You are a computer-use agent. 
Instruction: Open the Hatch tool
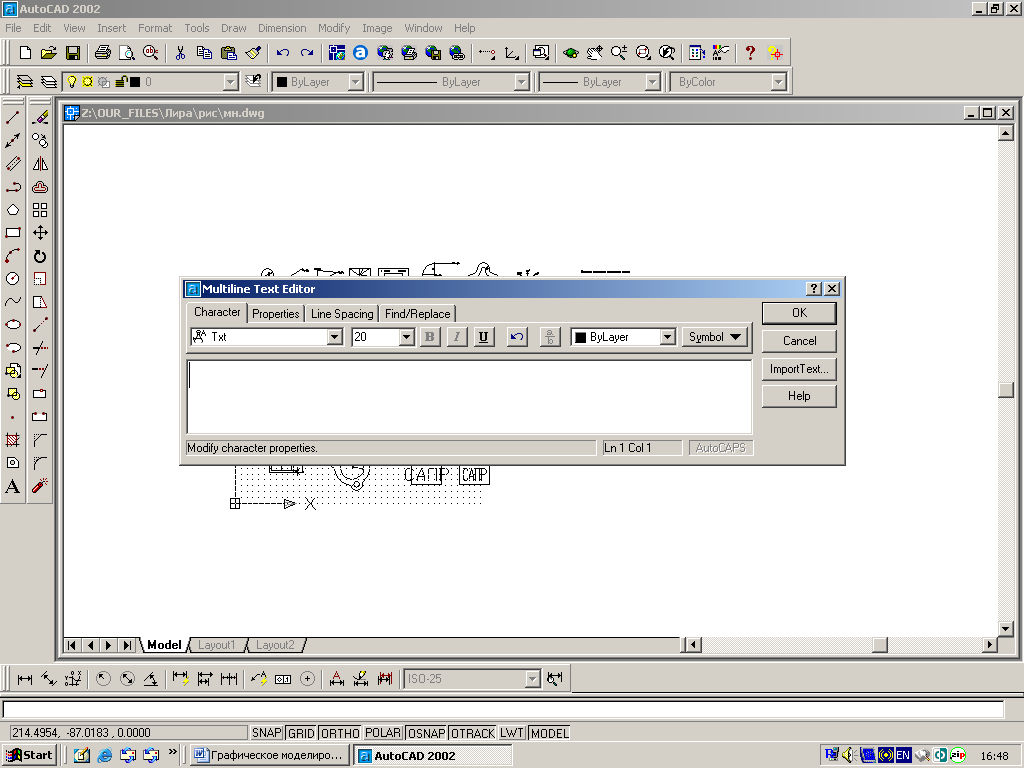click(x=12, y=440)
